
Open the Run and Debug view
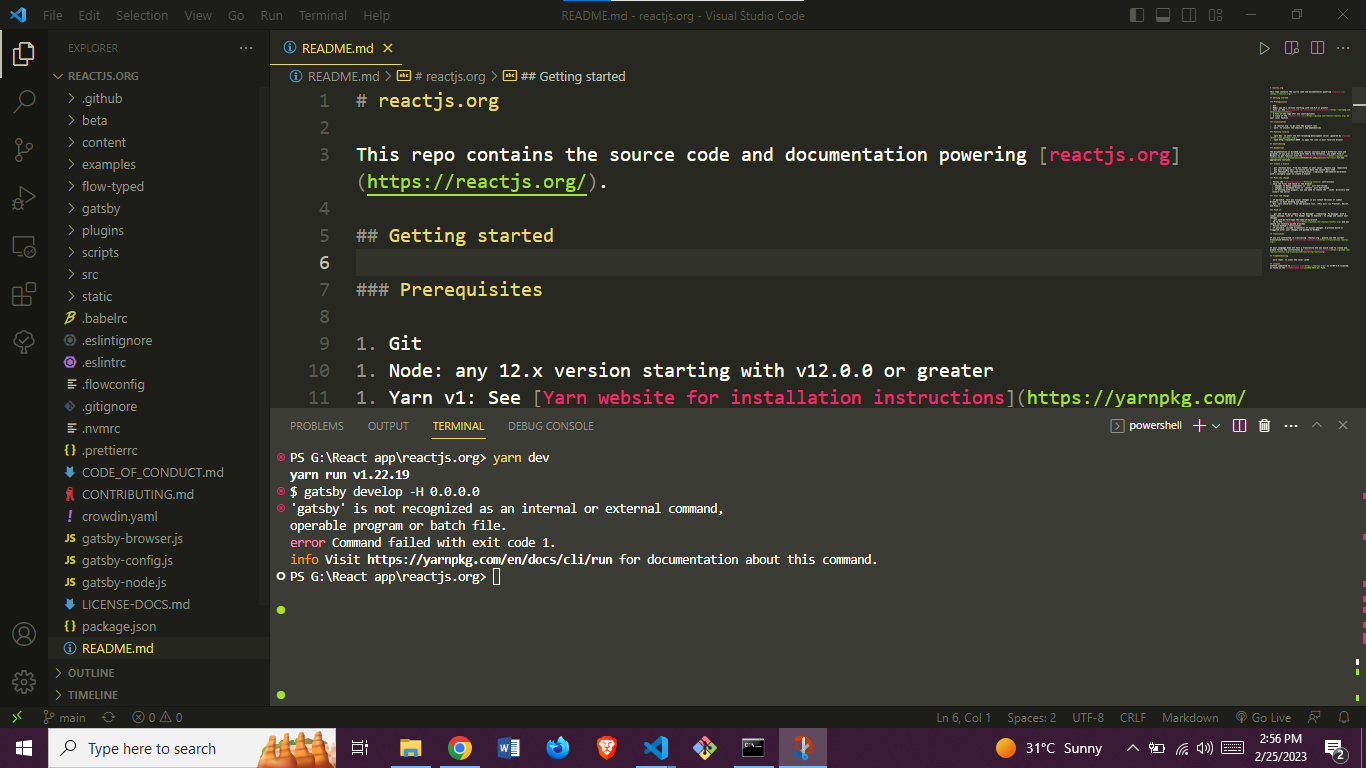click(24, 198)
